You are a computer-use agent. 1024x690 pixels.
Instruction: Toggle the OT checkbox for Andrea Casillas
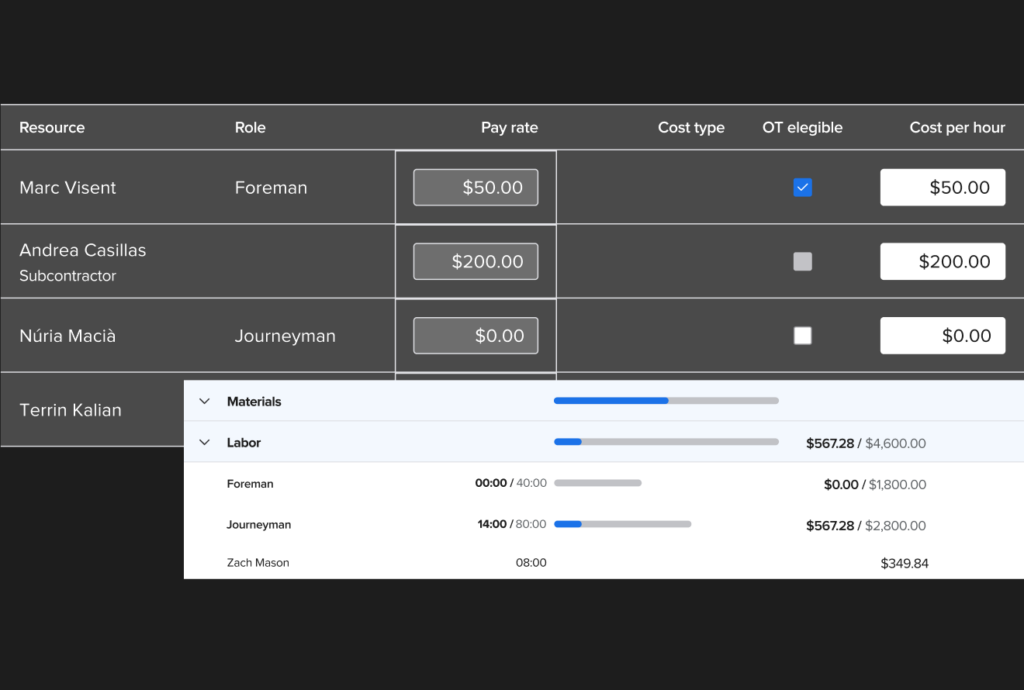pos(802,261)
